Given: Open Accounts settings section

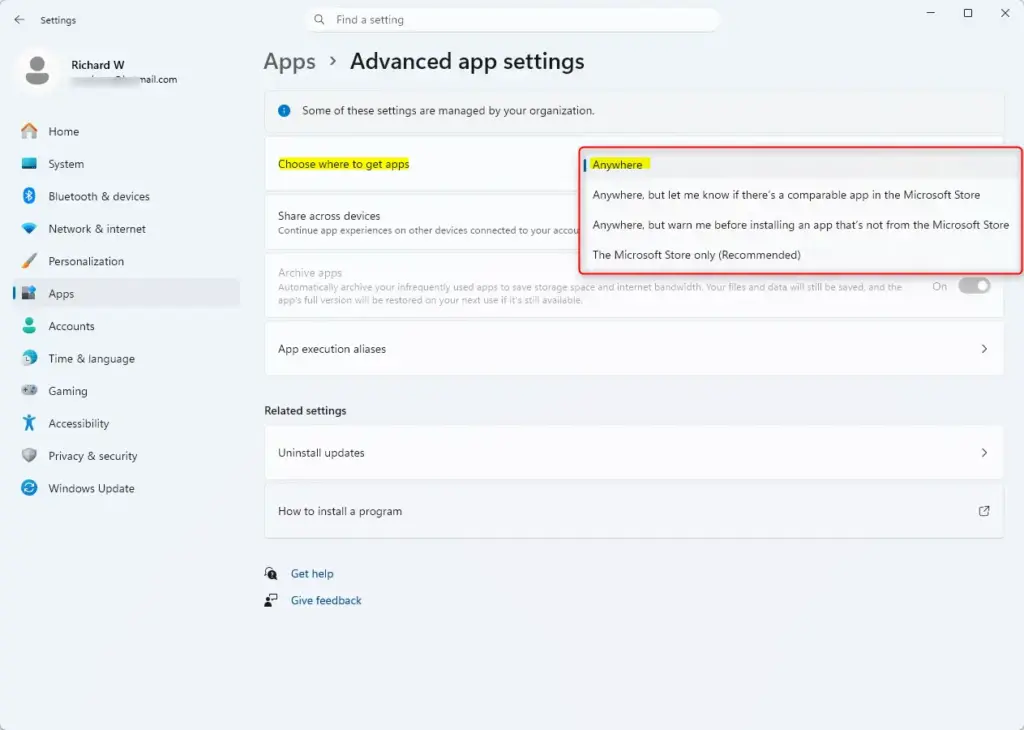Looking at the screenshot, I should (x=126, y=326).
